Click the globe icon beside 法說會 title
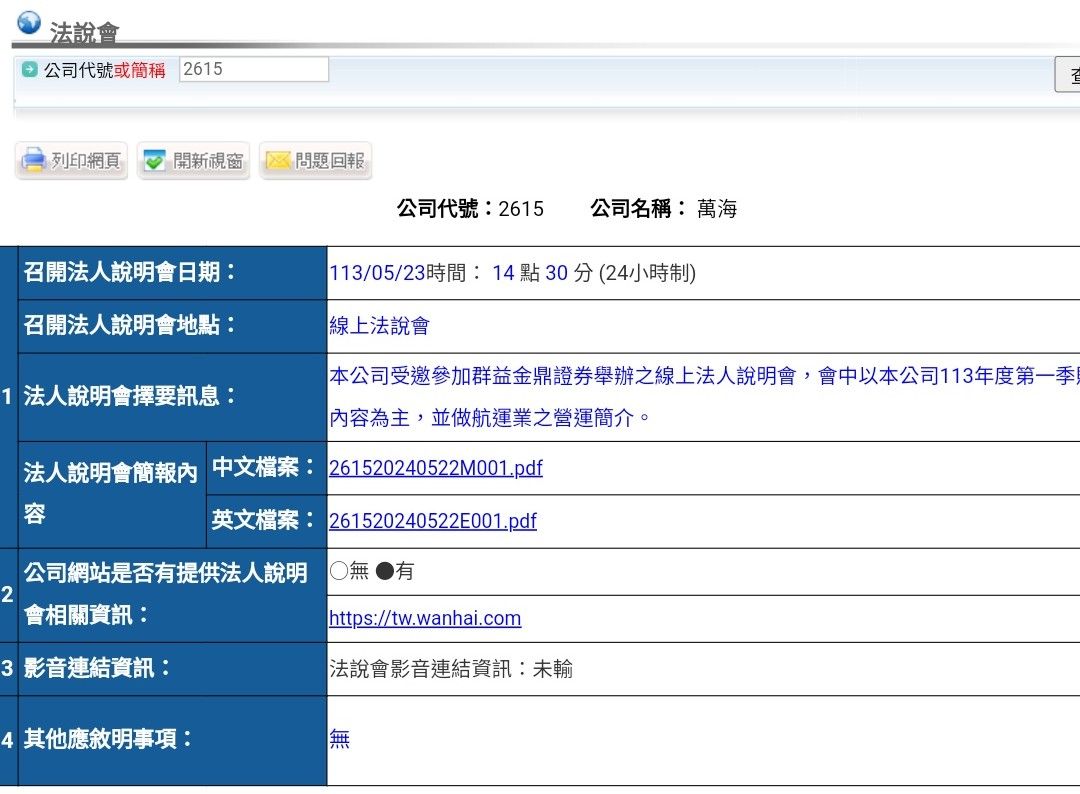This screenshot has width=1080, height=794. coord(29,23)
